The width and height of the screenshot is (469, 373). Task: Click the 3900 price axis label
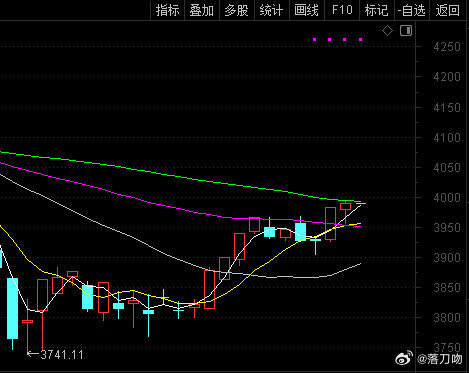[x=447, y=258]
